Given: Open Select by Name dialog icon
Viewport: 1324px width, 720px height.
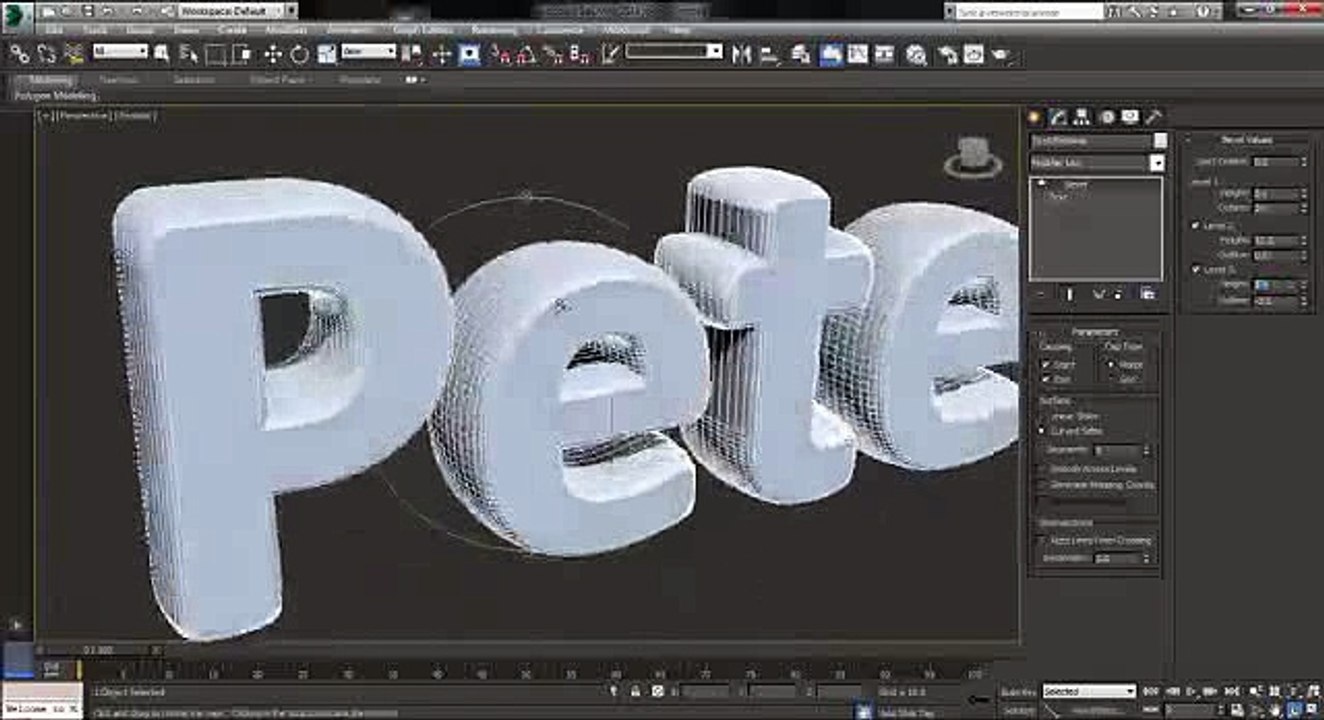Looking at the screenshot, I should [x=187, y=54].
